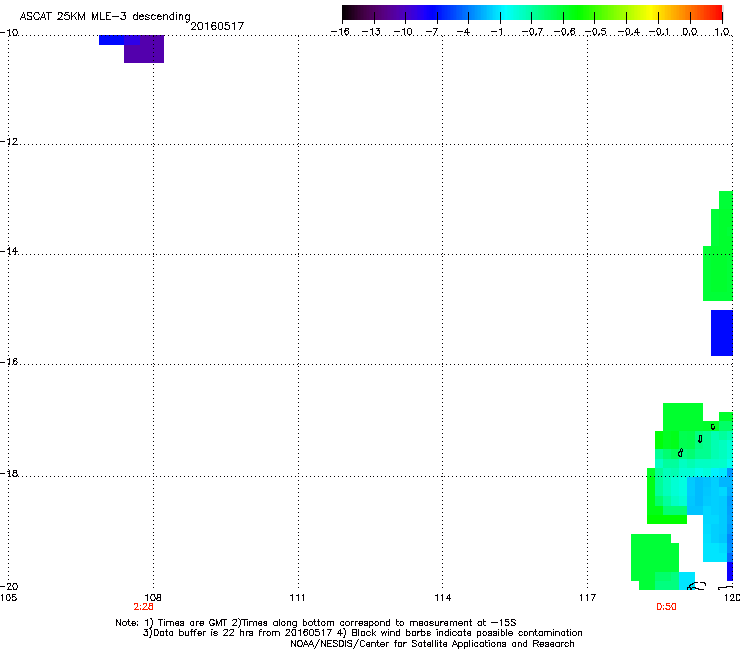Click colorbar tick label -0.5
Viewport: 740px width, 650px height.
point(596,32)
